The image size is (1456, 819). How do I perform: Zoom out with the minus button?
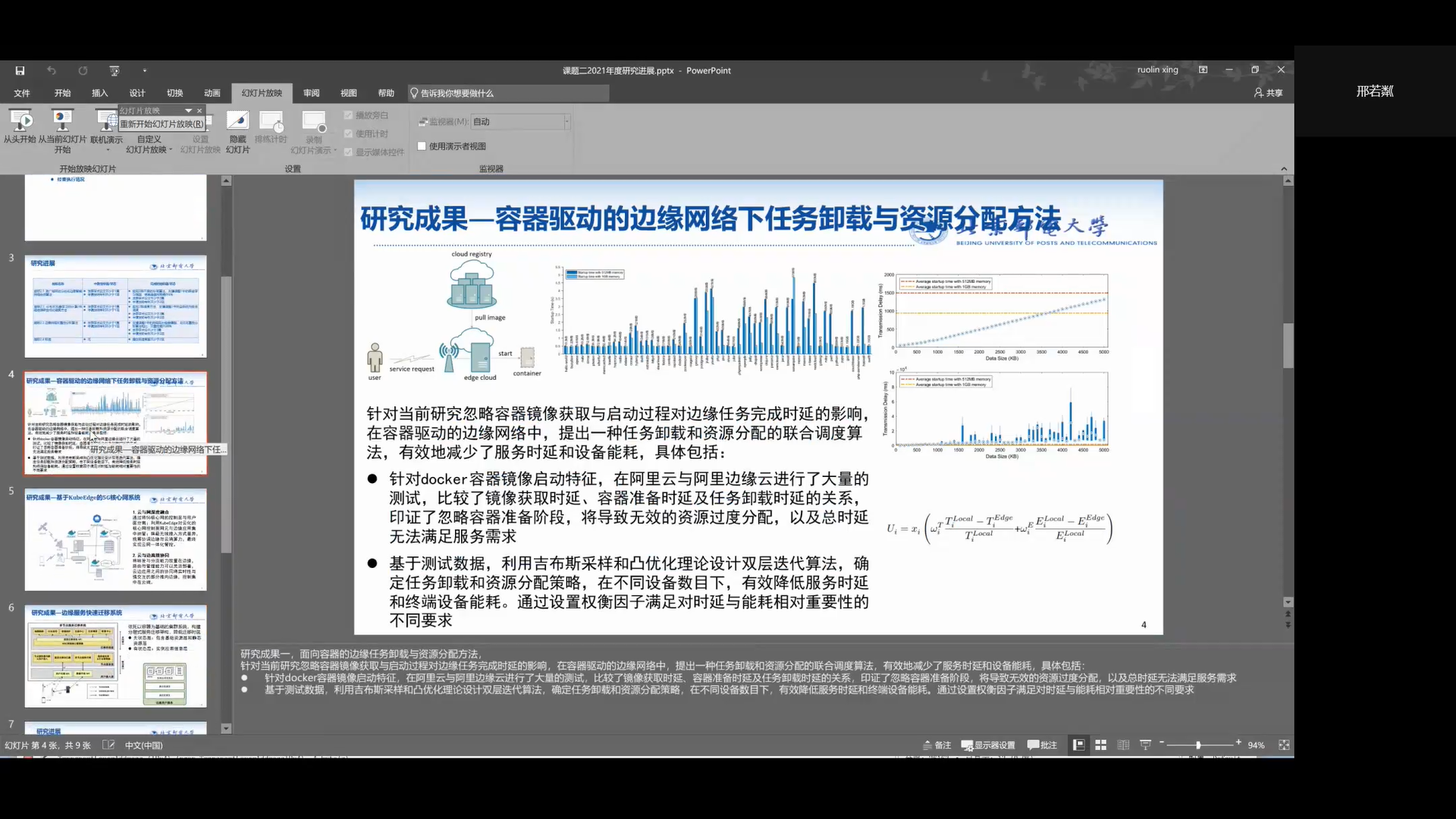1162,743
